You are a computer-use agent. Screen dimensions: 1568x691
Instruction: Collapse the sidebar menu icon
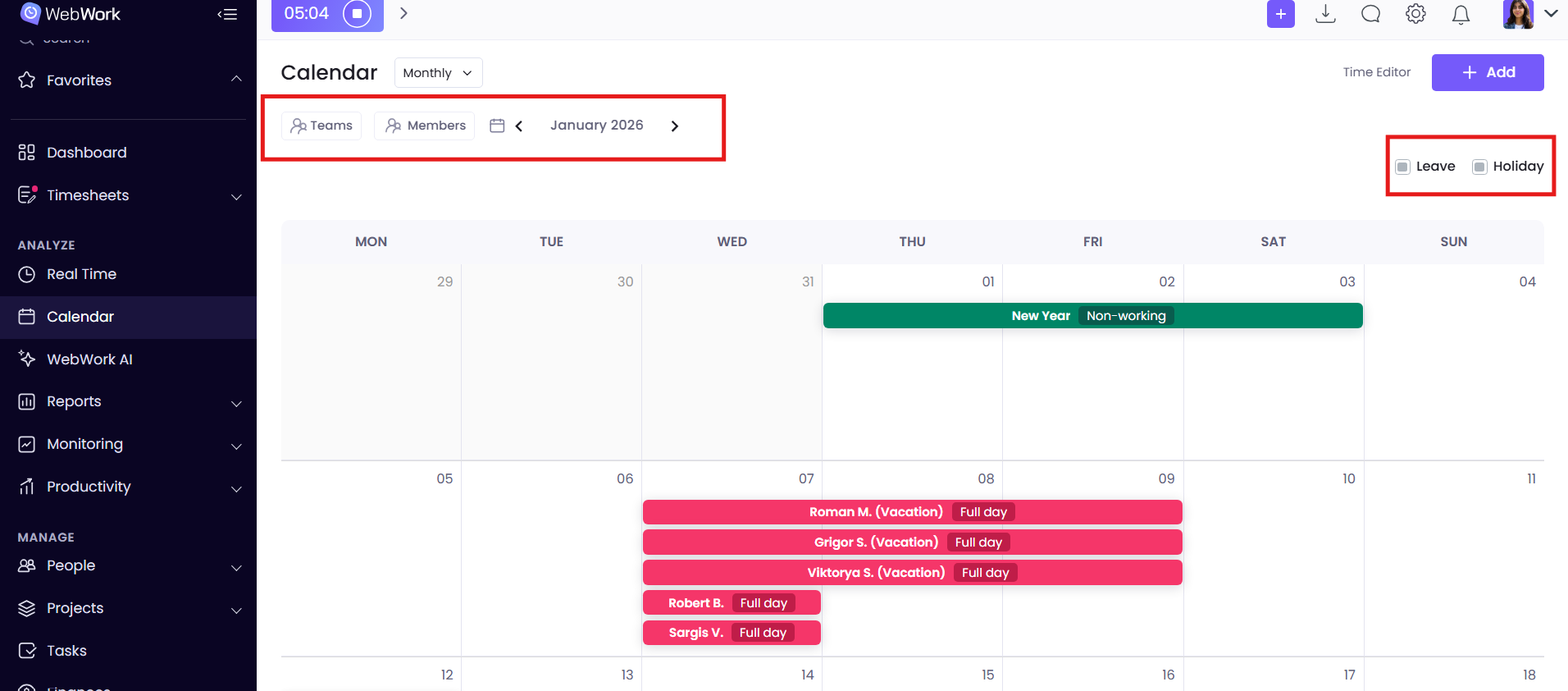[x=227, y=14]
